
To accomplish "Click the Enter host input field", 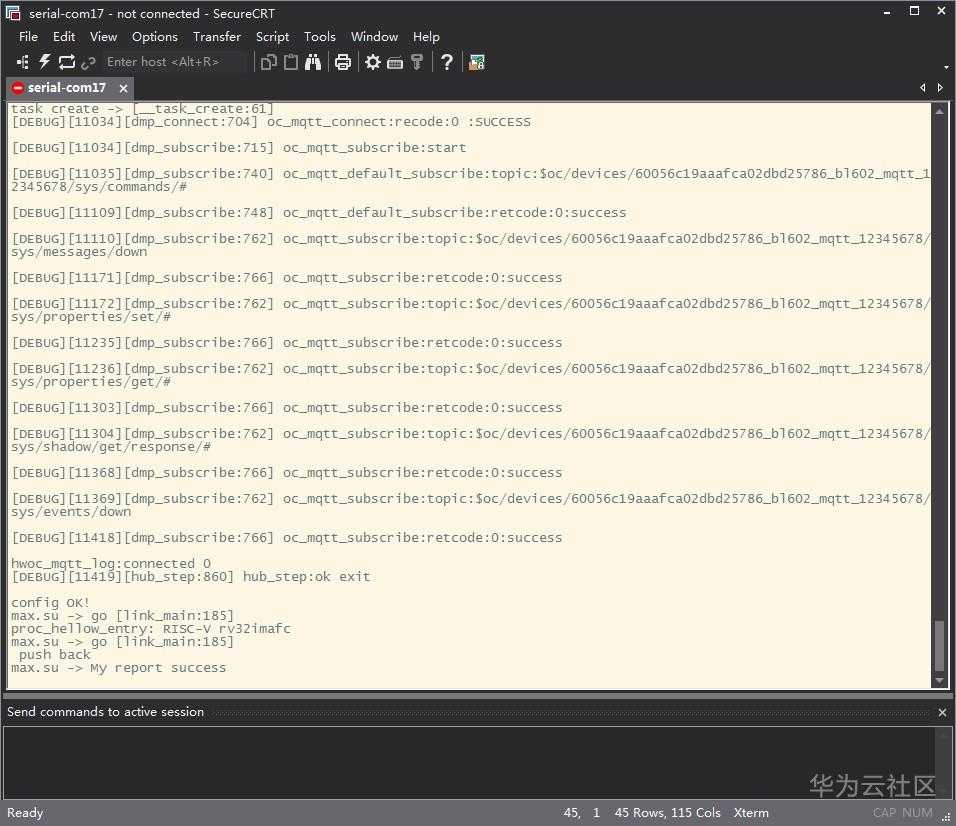I will point(174,62).
